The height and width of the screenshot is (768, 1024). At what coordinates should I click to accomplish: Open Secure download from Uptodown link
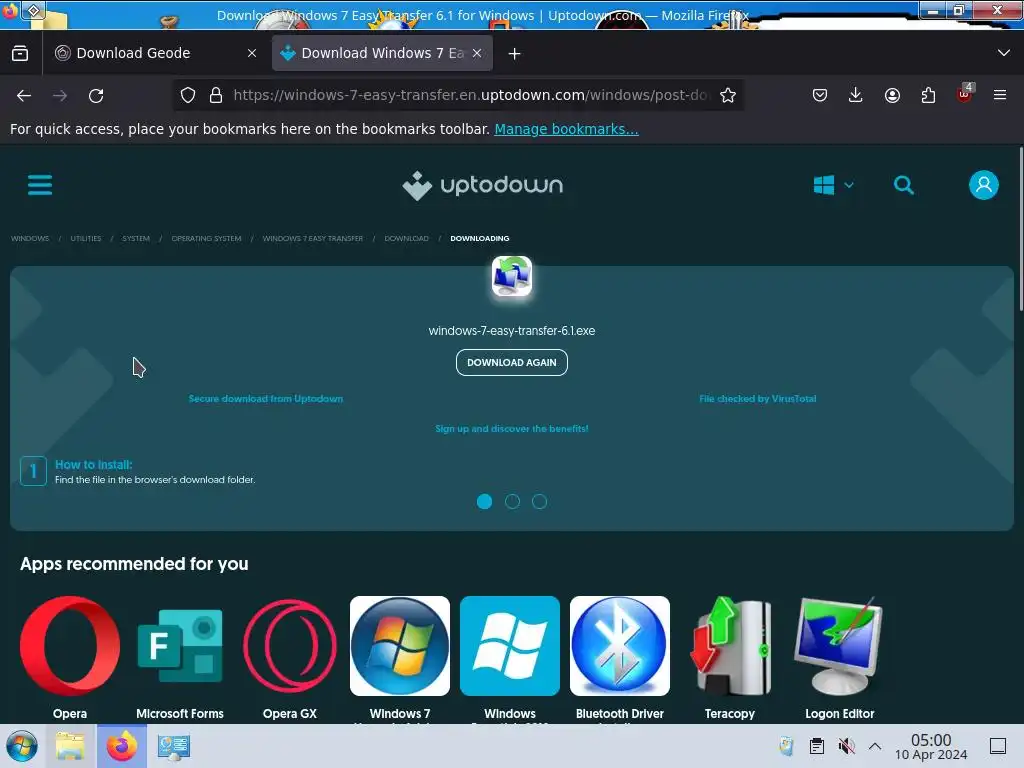pyautogui.click(x=266, y=398)
